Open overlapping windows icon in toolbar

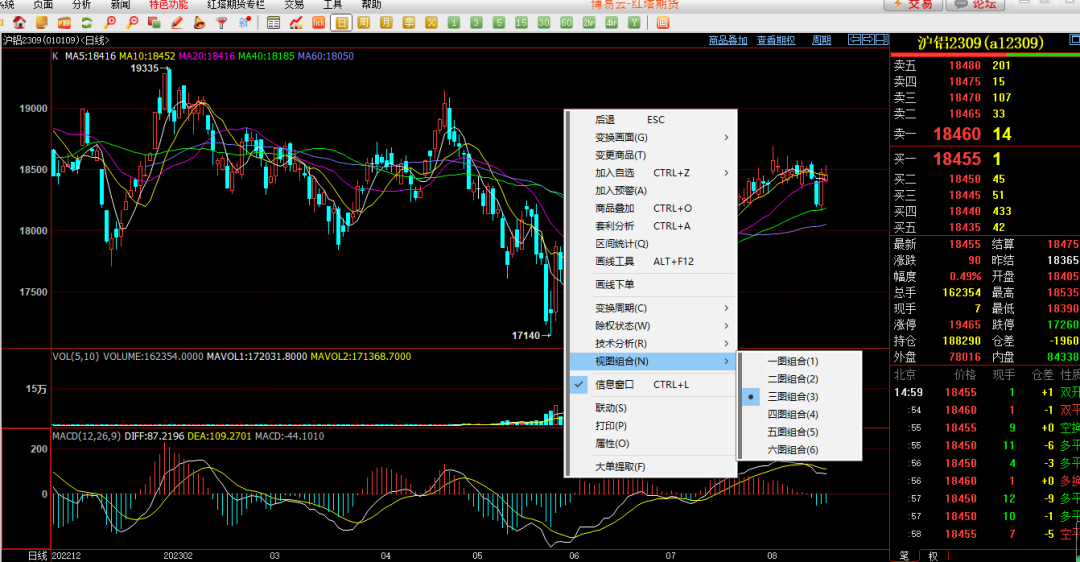154,23
